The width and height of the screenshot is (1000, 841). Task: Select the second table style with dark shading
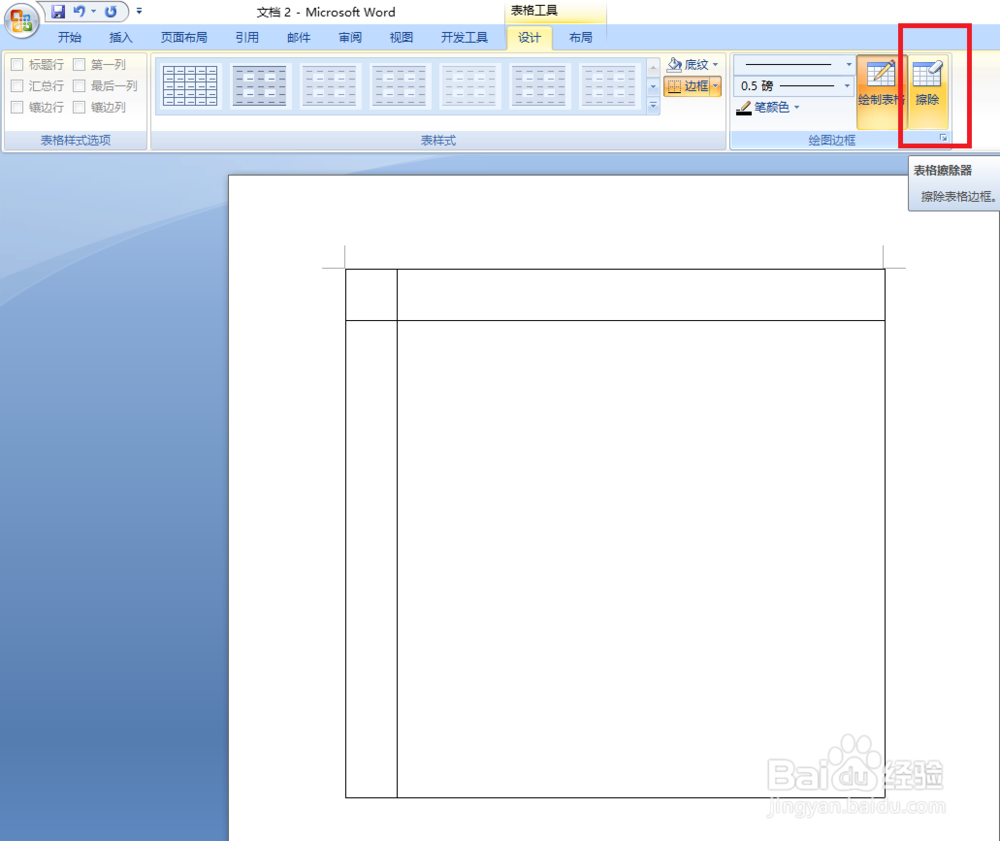coord(260,85)
